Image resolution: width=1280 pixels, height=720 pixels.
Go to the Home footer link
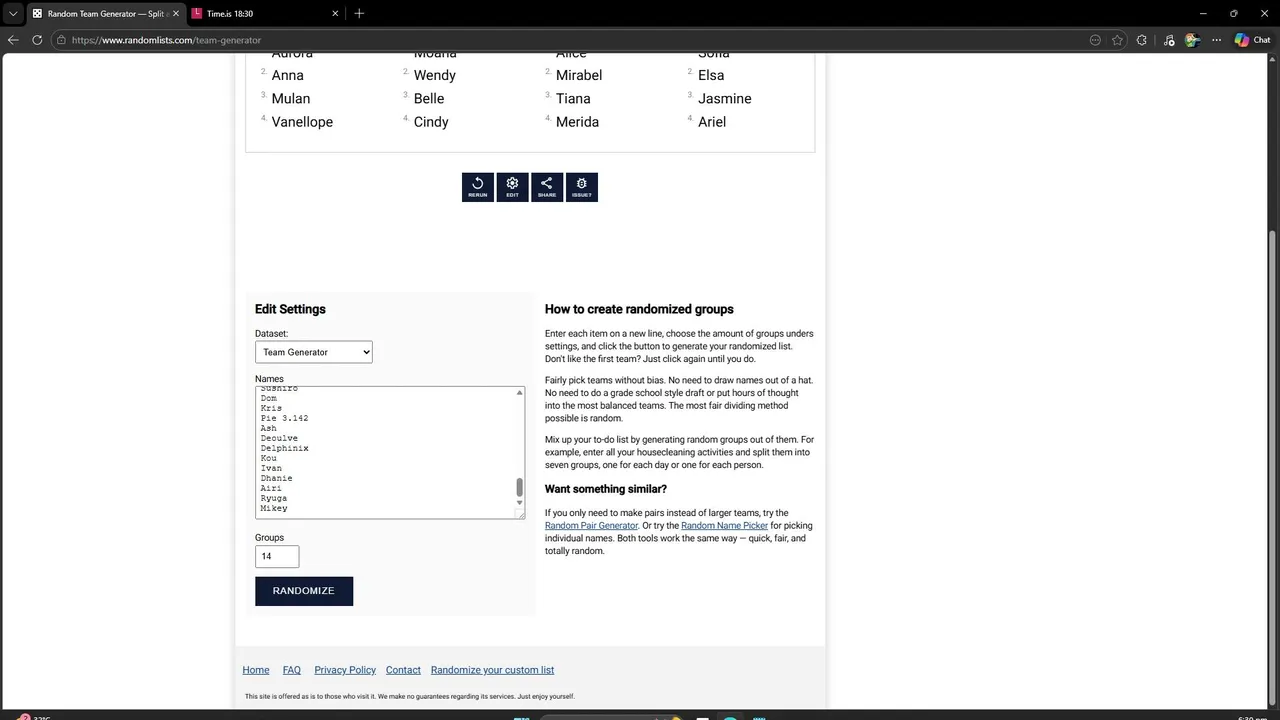(256, 670)
